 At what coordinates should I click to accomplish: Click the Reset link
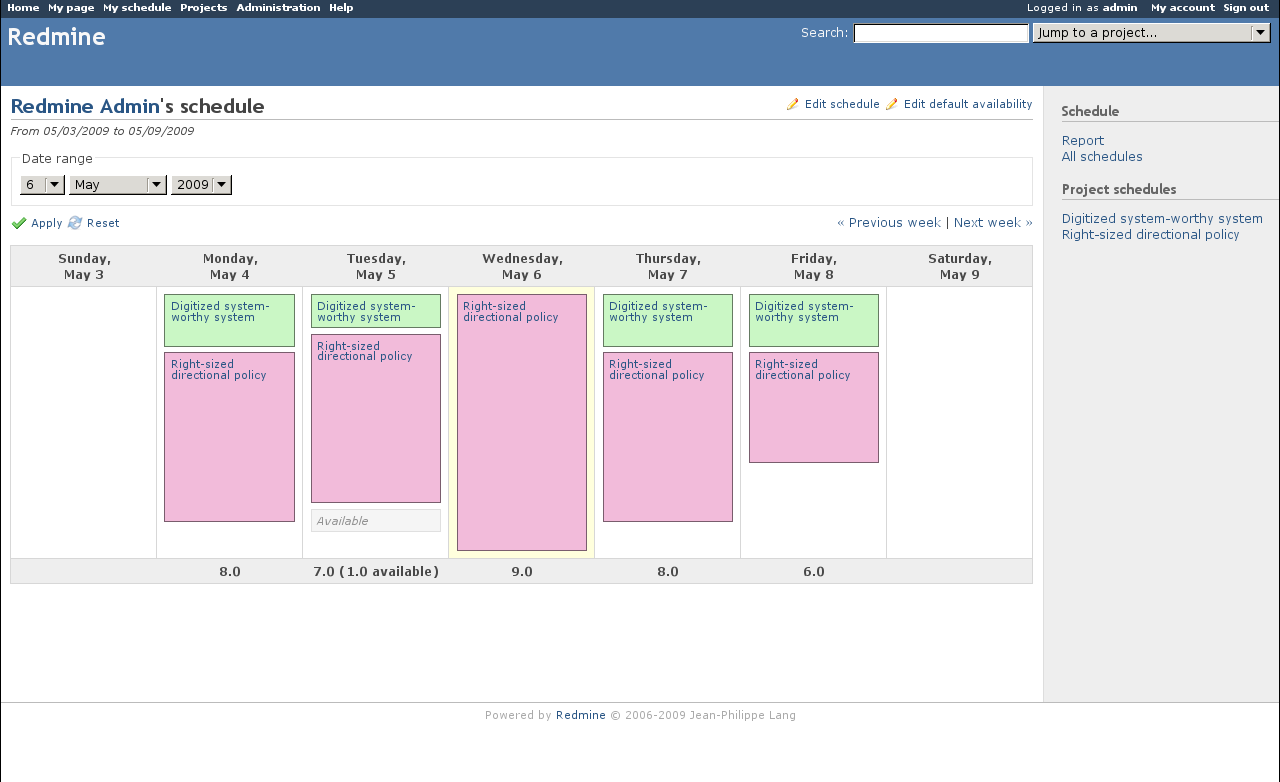tap(103, 223)
